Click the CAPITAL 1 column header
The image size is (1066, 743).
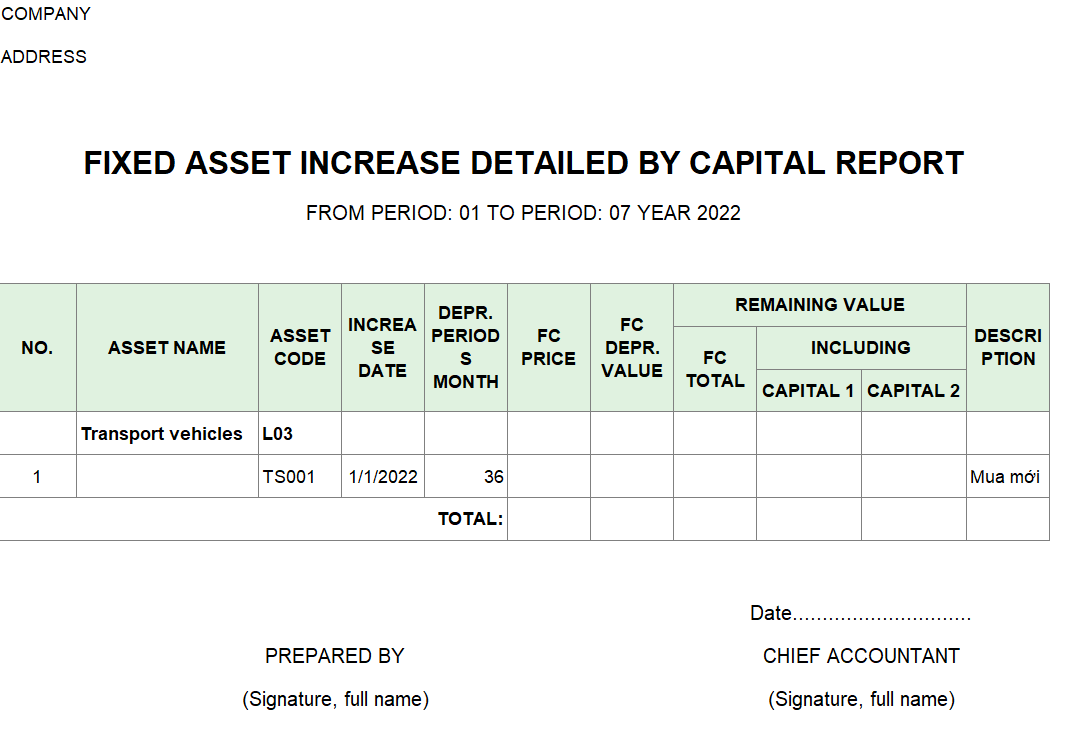pyautogui.click(x=808, y=391)
